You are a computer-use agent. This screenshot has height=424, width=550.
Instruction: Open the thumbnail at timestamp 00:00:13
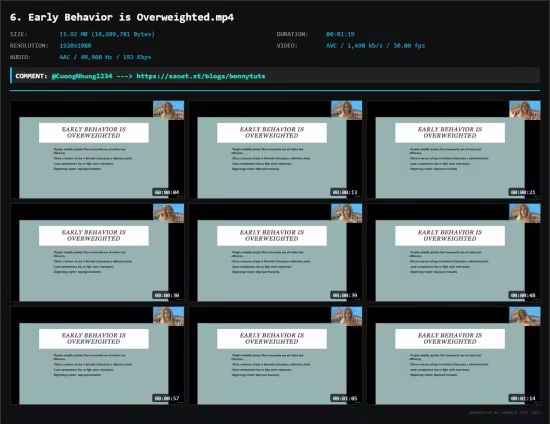275,149
